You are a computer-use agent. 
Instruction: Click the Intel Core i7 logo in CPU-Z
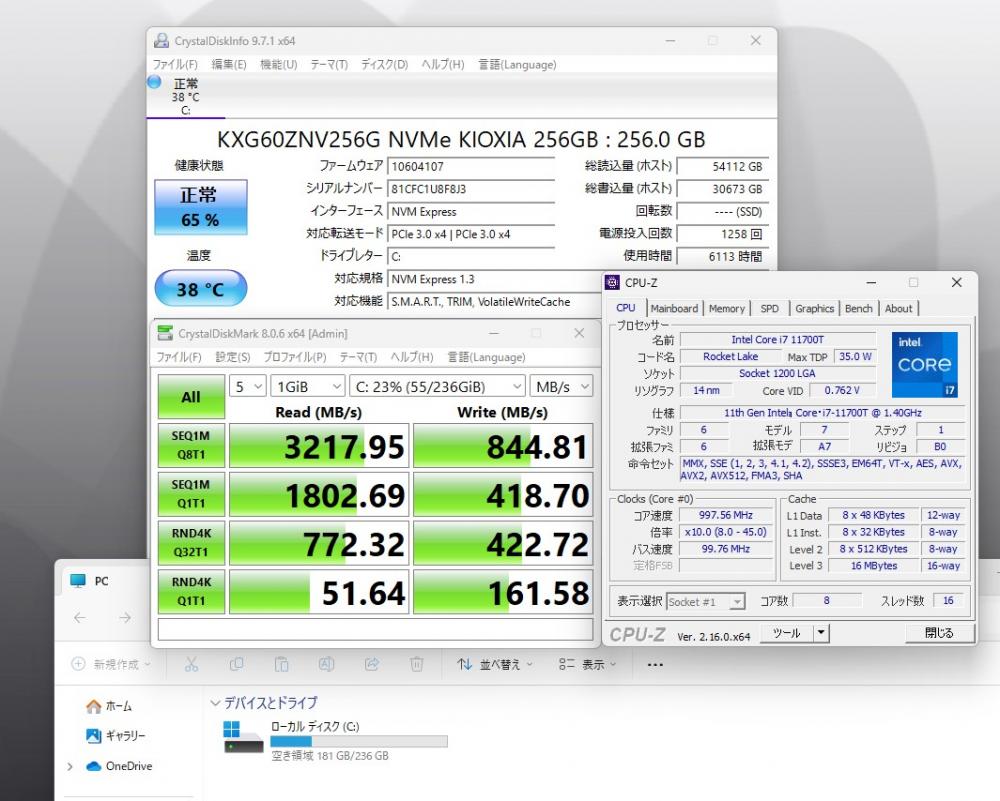[x=925, y=364]
